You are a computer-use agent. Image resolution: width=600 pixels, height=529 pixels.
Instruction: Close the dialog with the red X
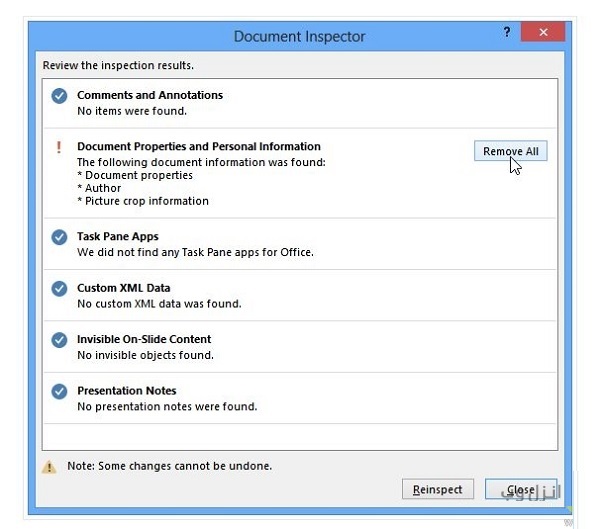coord(544,33)
